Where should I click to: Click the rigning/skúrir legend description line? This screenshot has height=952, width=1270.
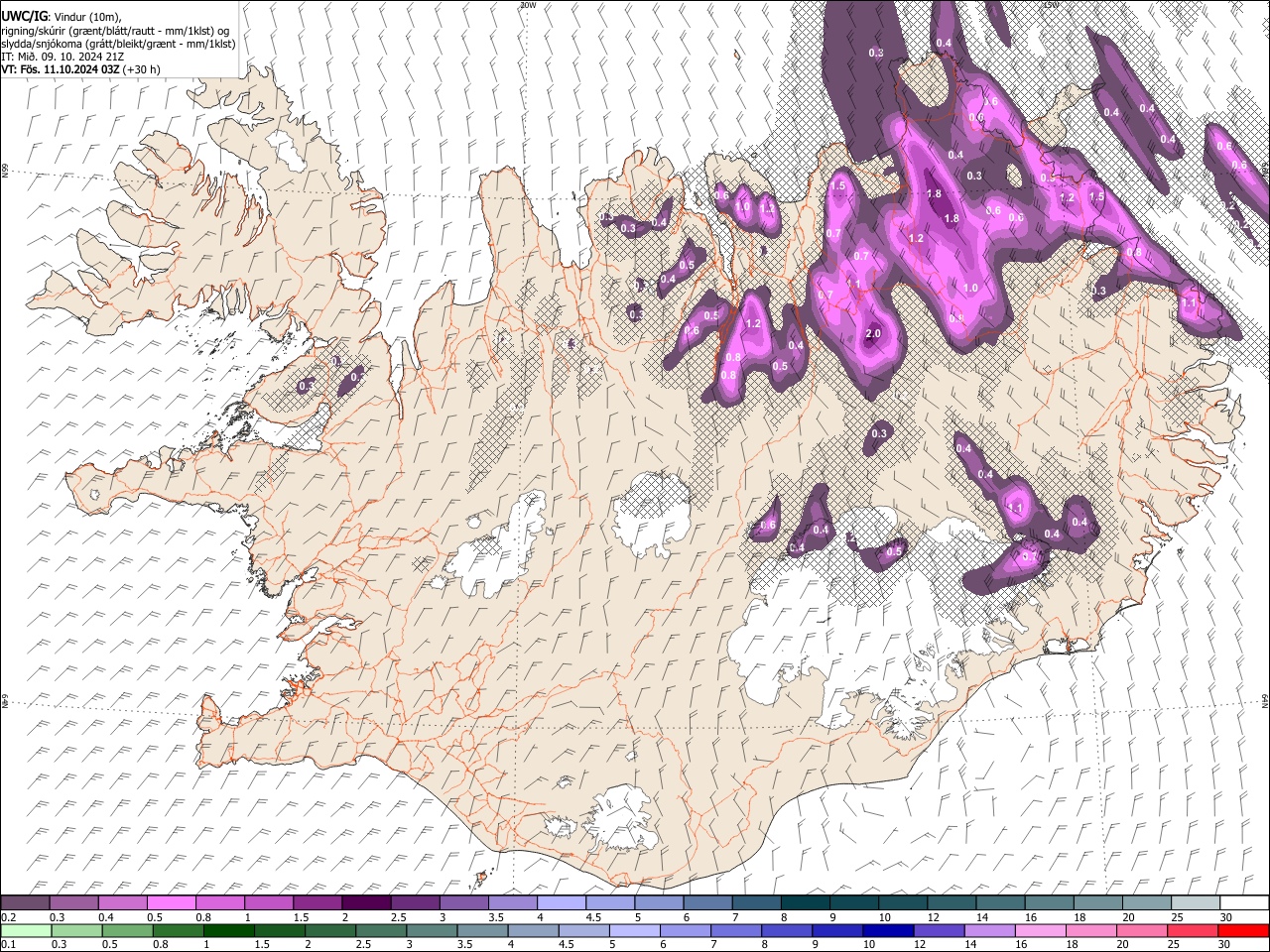114,30
